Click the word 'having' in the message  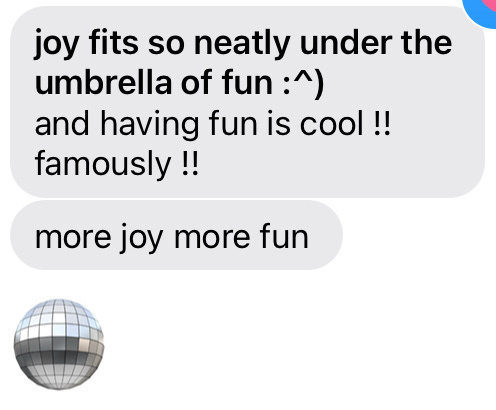(150, 124)
